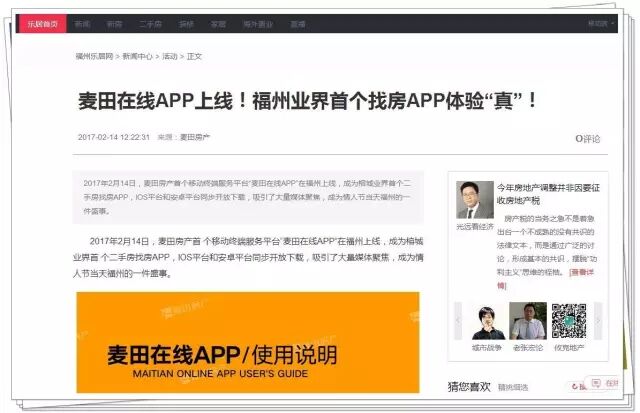Click the 福州乐居网 breadcrumb link

coord(94,56)
